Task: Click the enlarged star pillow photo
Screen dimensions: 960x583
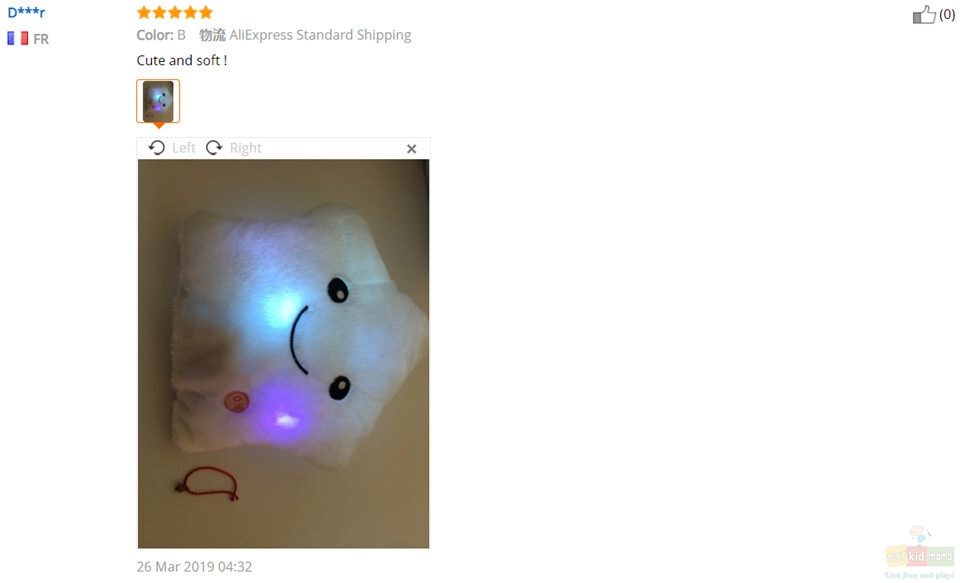Action: click(x=283, y=353)
